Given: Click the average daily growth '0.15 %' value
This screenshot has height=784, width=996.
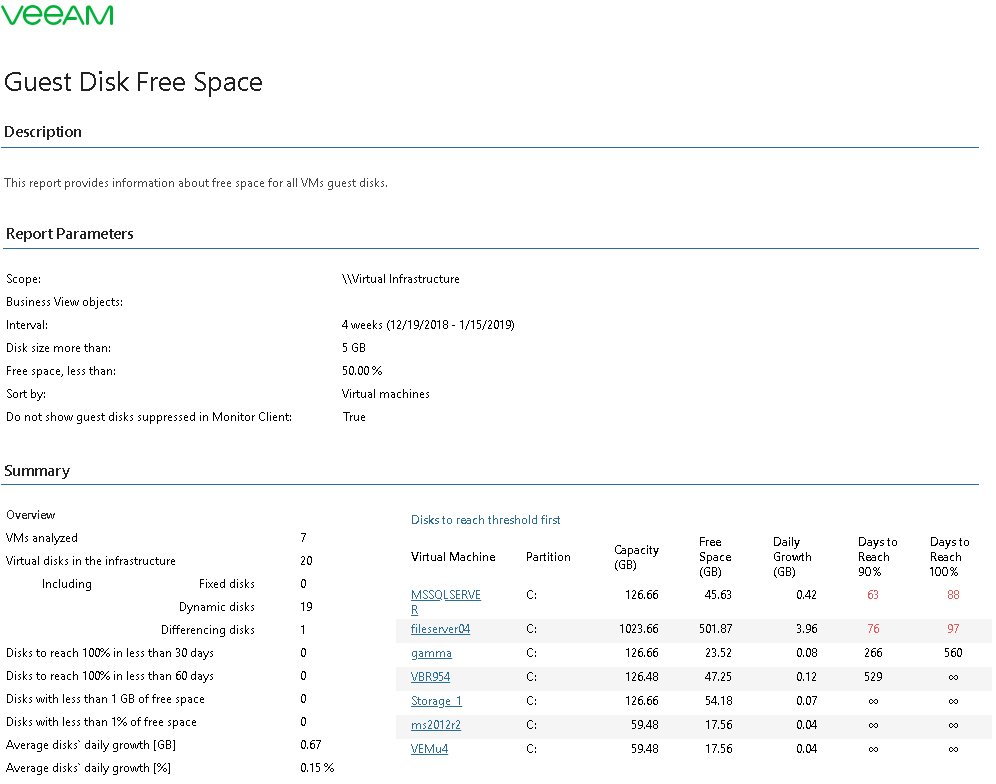Looking at the screenshot, I should point(317,767).
